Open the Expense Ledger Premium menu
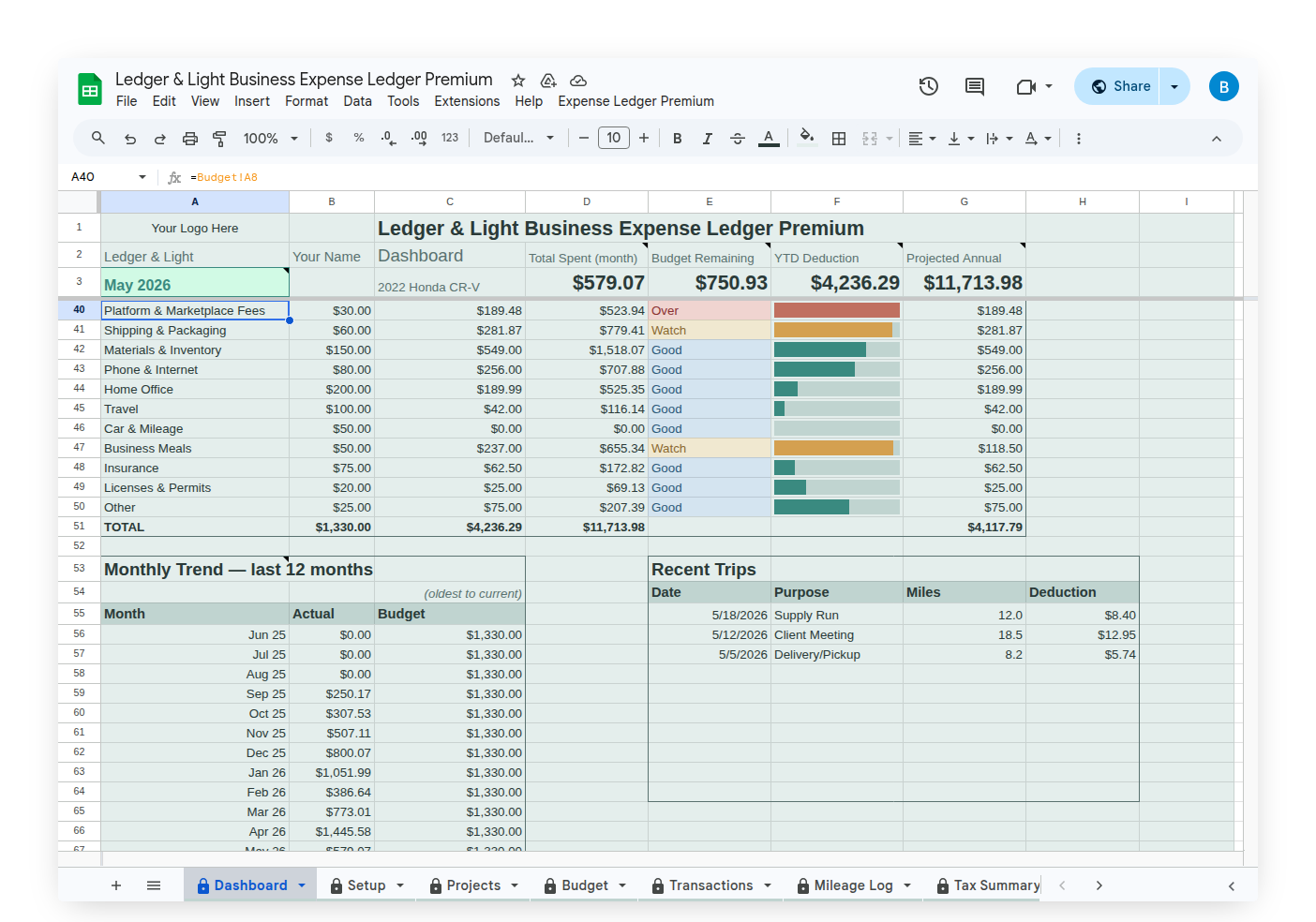 coord(636,101)
